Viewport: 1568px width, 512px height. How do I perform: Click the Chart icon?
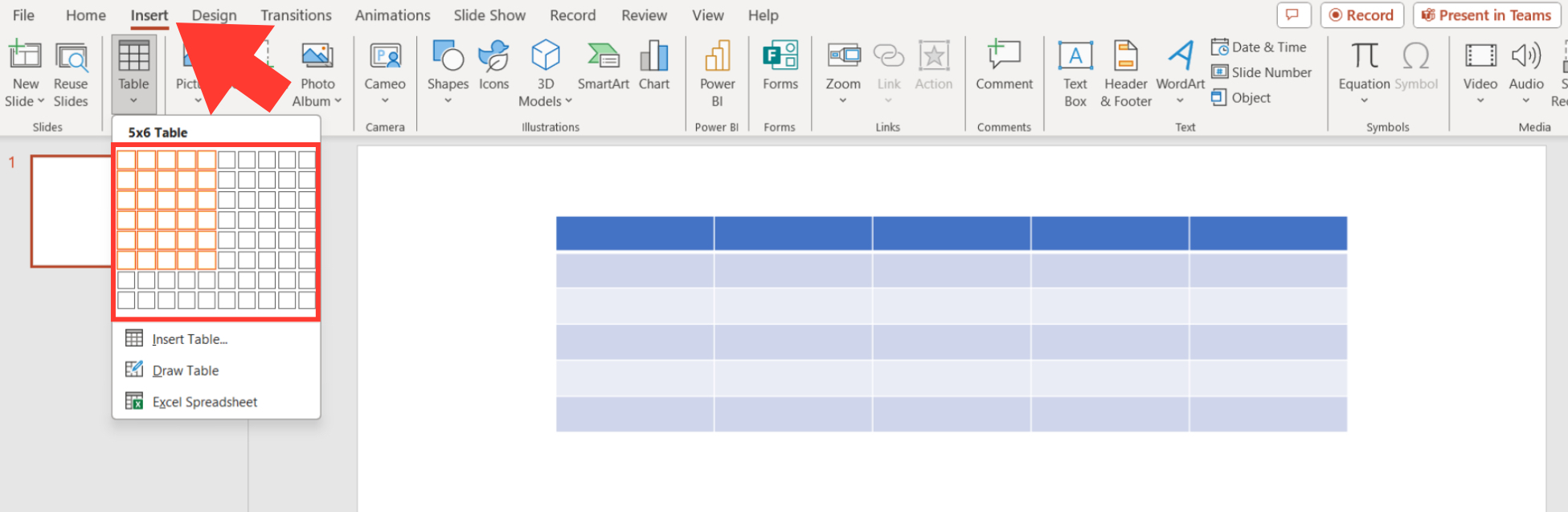click(x=654, y=56)
